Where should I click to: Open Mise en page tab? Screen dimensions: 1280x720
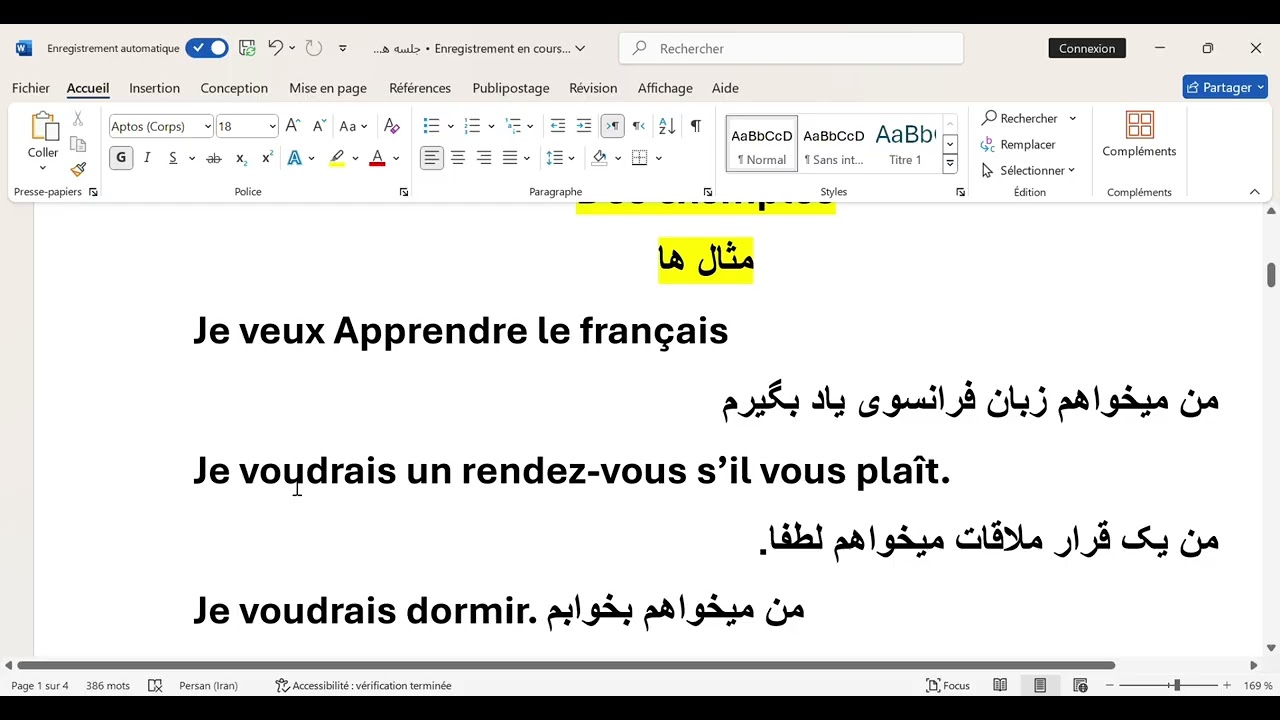pos(328,88)
